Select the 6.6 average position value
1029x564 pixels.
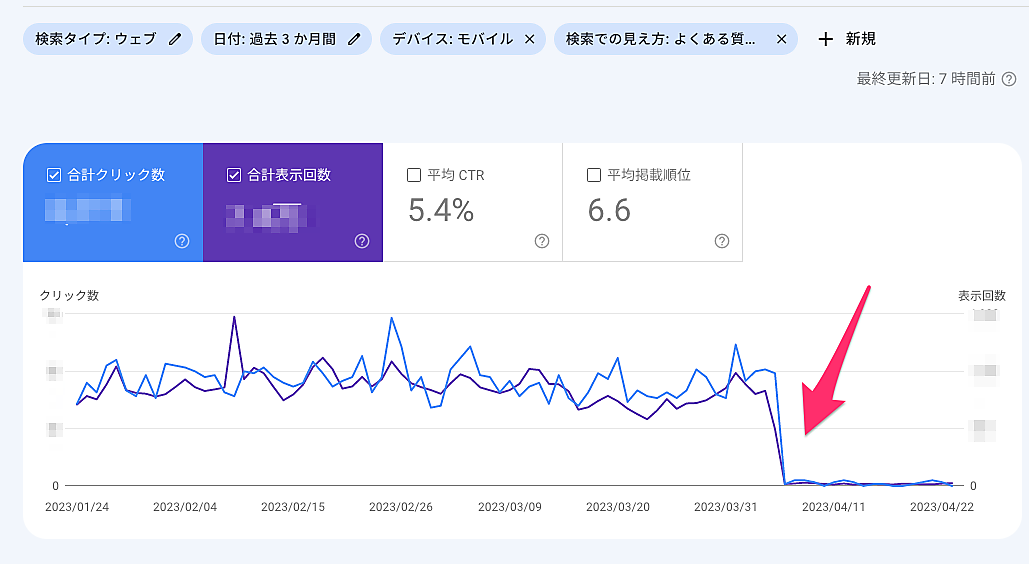click(x=609, y=210)
